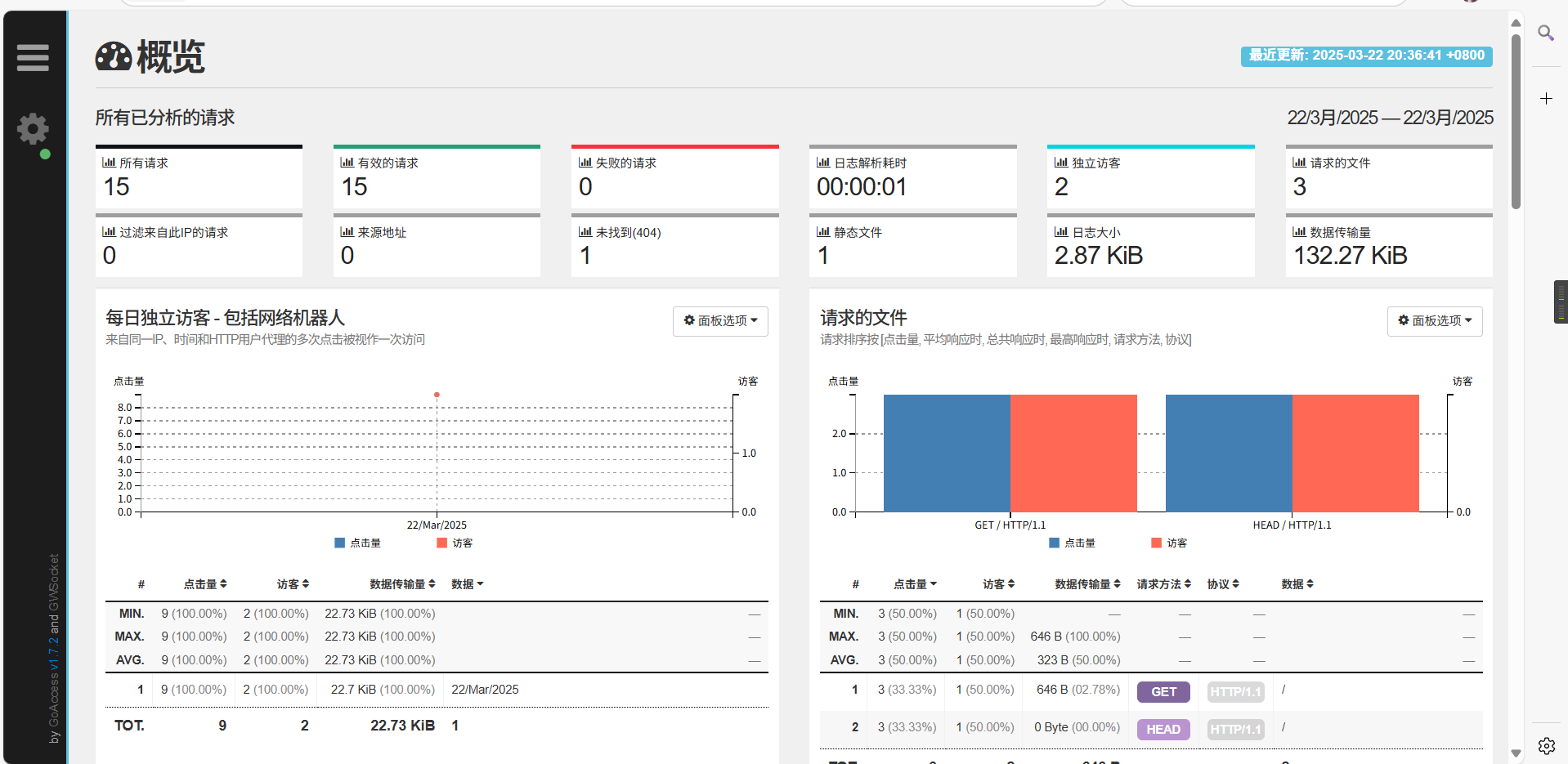Viewport: 1568px width, 764px height.
Task: Click the gear icon at the bottom right corner
Action: point(1546,746)
